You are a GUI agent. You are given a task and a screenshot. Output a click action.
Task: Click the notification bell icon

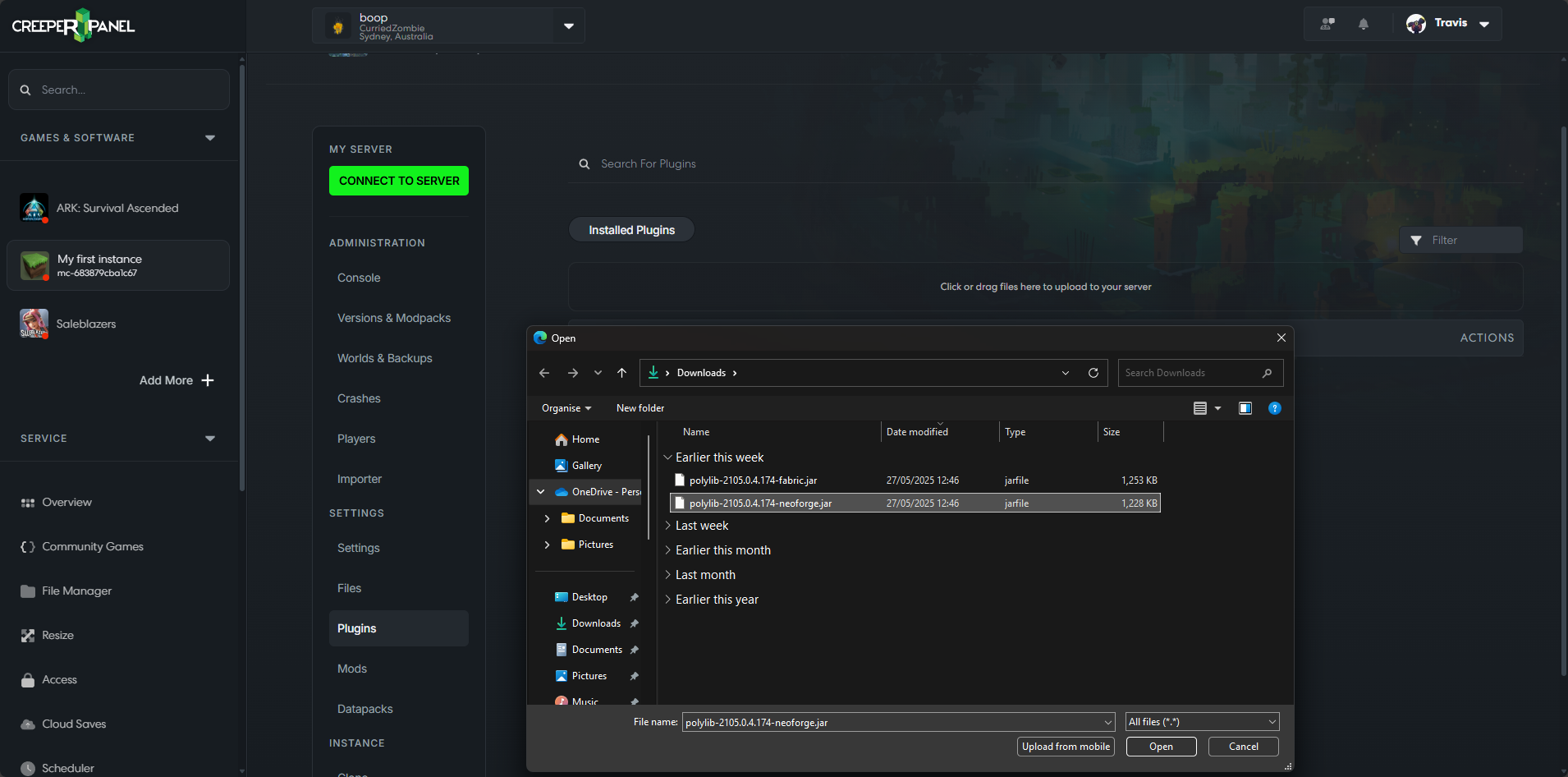tap(1364, 24)
